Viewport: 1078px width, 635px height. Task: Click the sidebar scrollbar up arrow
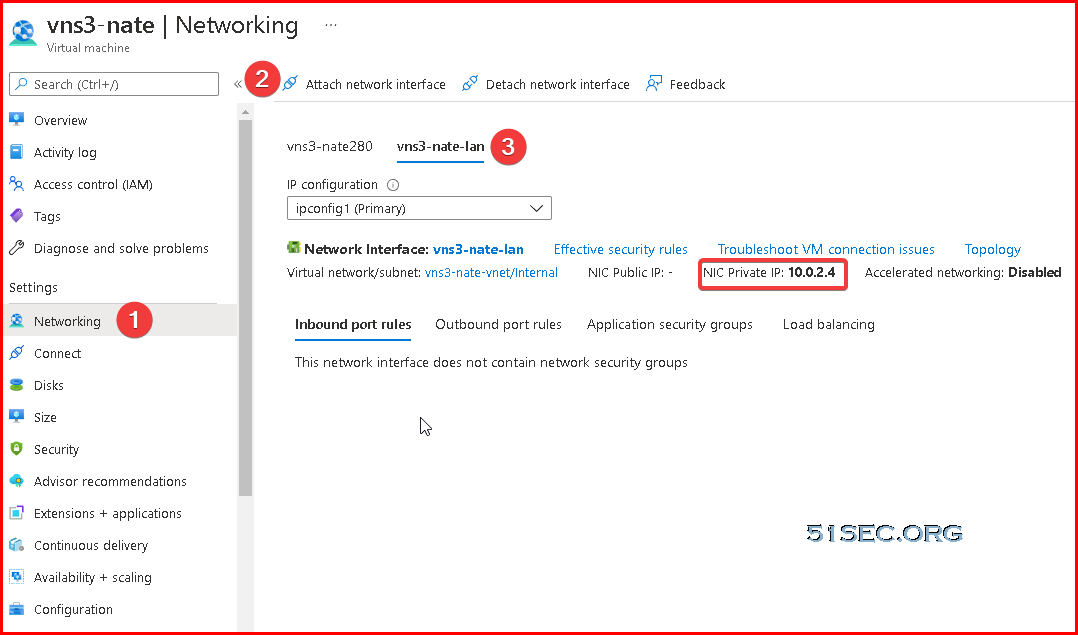(x=245, y=111)
